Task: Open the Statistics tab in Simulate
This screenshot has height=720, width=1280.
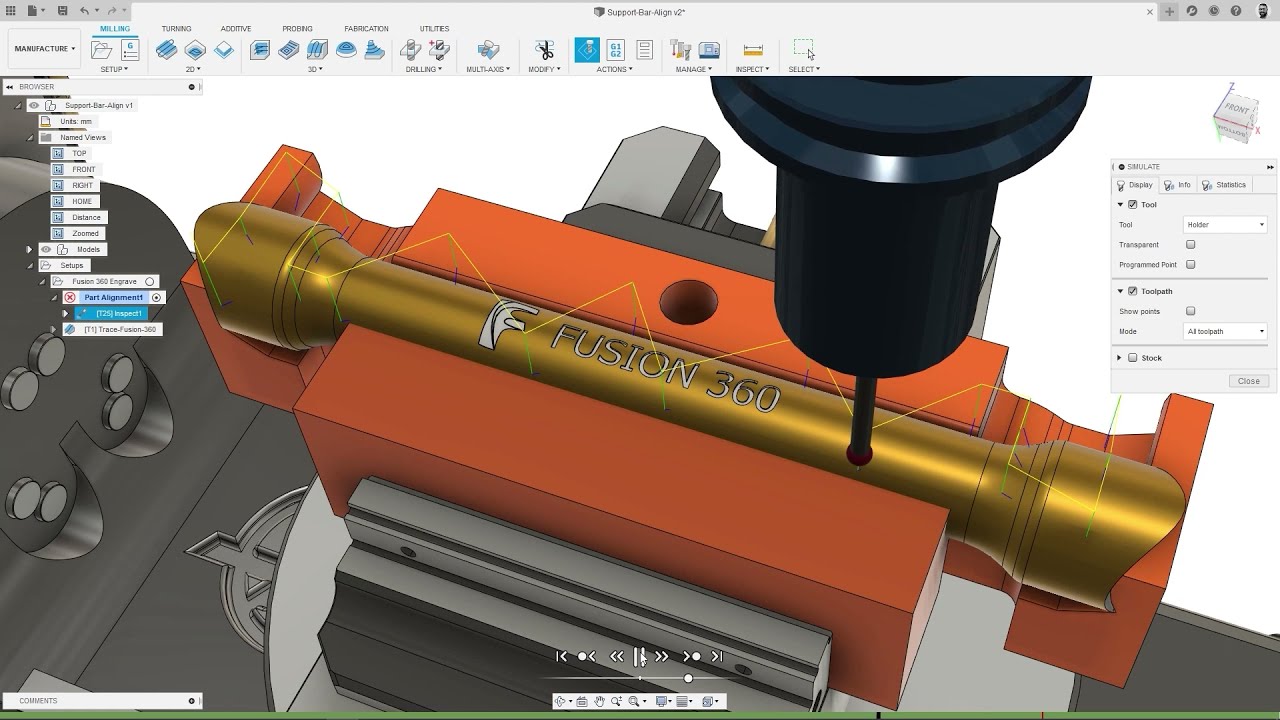Action: (1224, 185)
